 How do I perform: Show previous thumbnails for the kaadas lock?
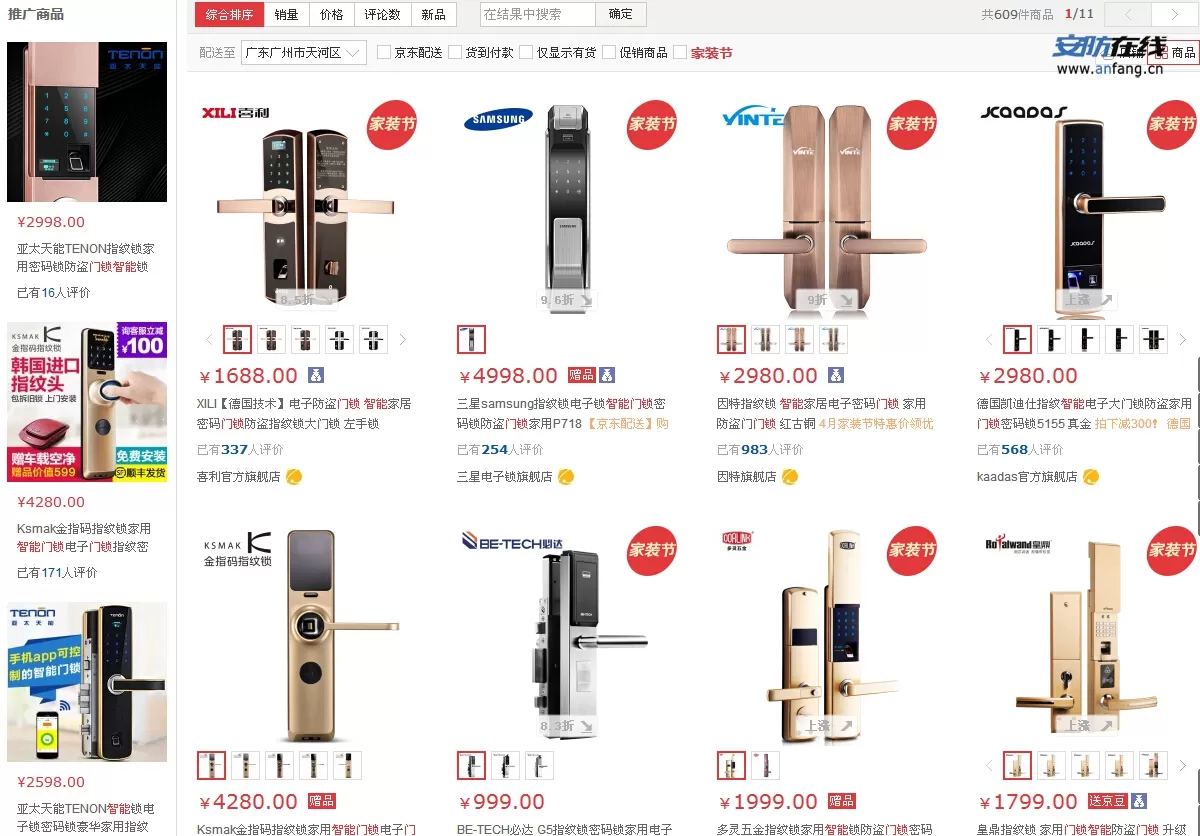click(989, 340)
